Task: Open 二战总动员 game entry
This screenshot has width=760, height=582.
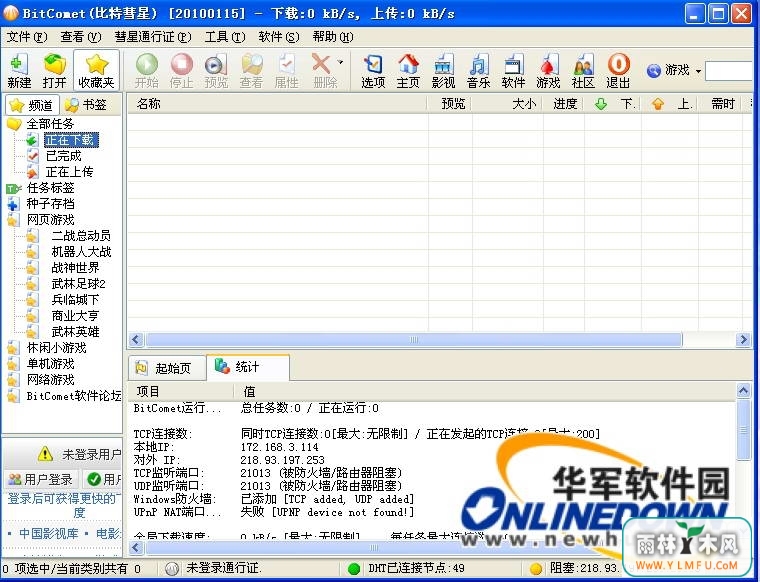Action: (x=81, y=236)
